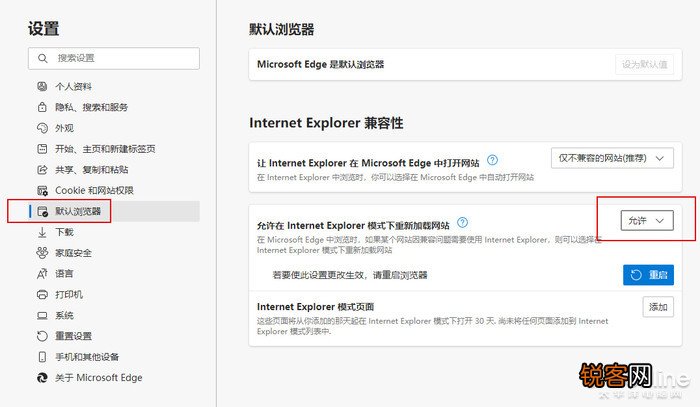Click the 手机和其他设备 phone icon
This screenshot has height=407, width=700.
tap(42, 357)
